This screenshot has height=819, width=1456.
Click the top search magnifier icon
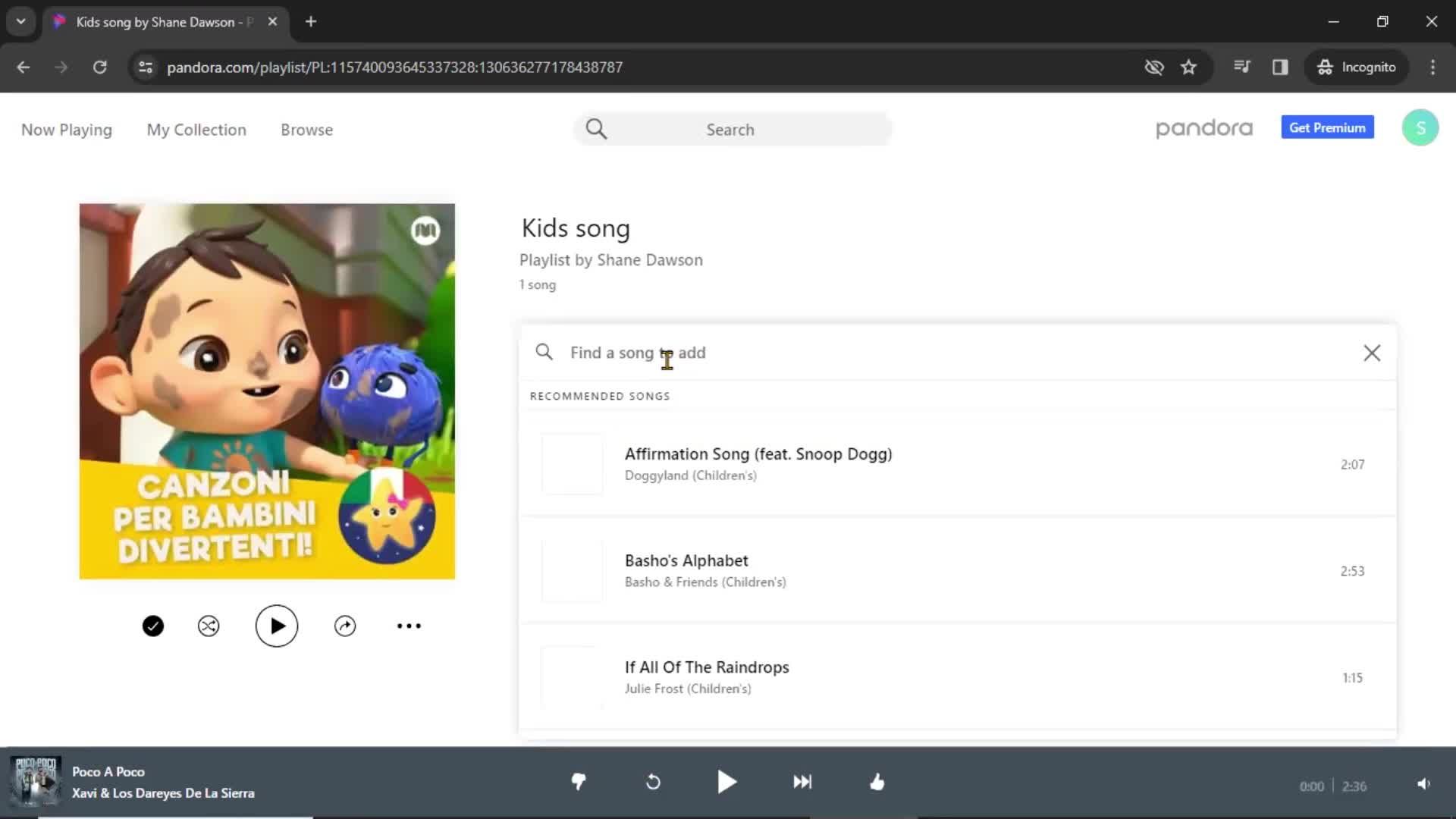[x=597, y=130]
